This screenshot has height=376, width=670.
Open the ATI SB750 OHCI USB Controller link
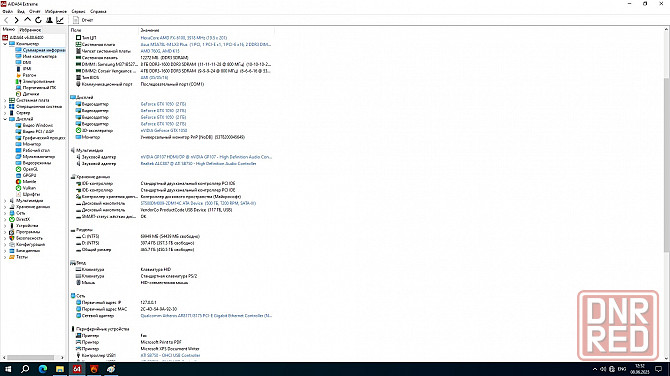170,355
